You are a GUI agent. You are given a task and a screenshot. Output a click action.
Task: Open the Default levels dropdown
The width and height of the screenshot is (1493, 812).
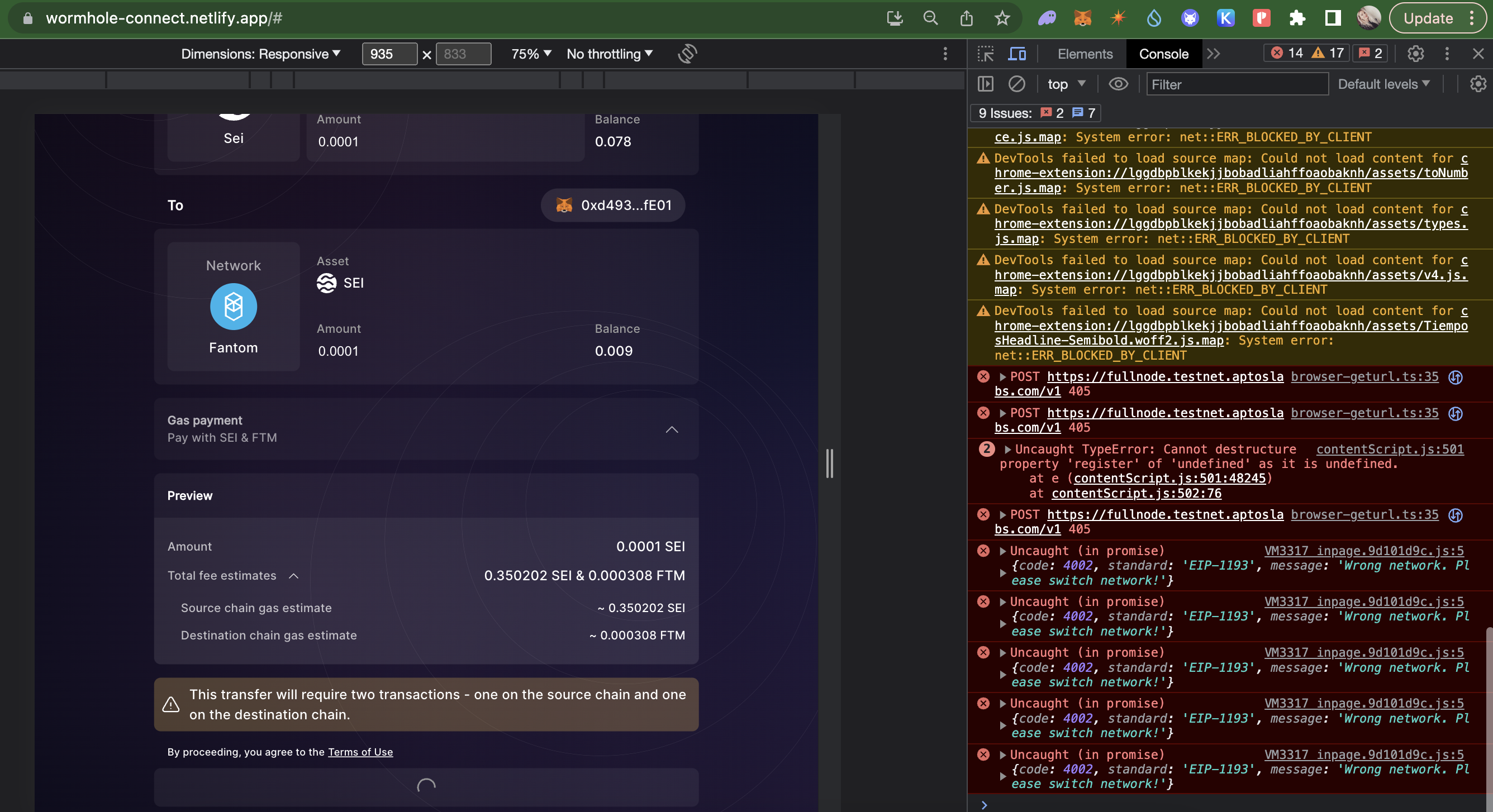1384,84
